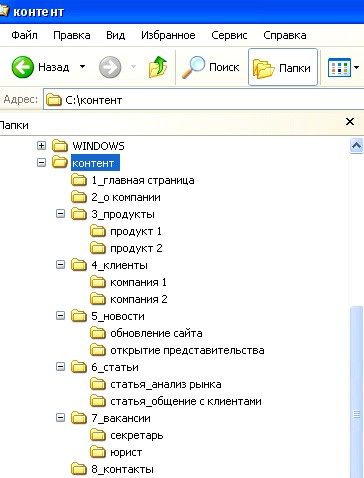
Task: Select the открытие представительства folder icon
Action: point(98,350)
